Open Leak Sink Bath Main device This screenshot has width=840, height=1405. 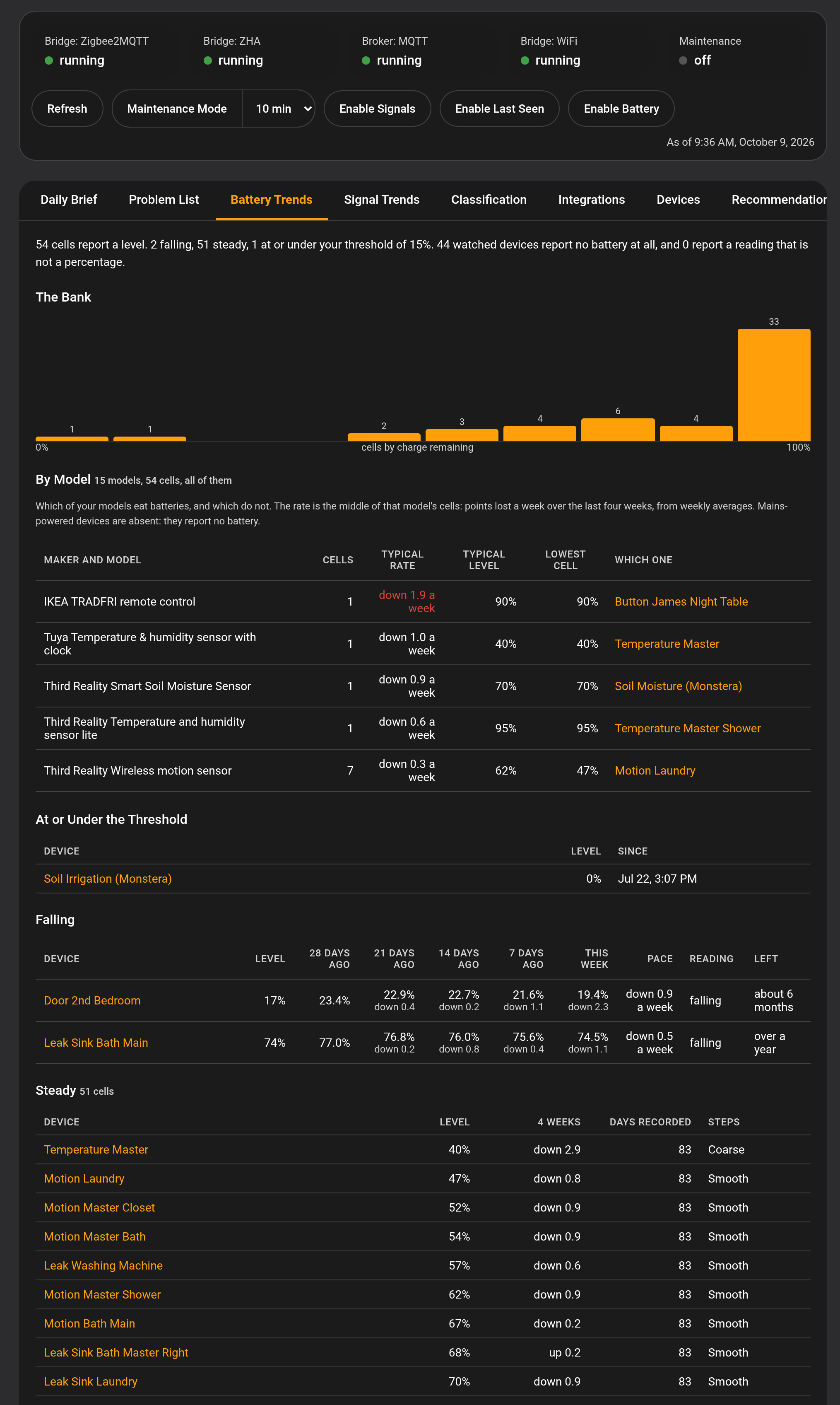click(x=96, y=1043)
